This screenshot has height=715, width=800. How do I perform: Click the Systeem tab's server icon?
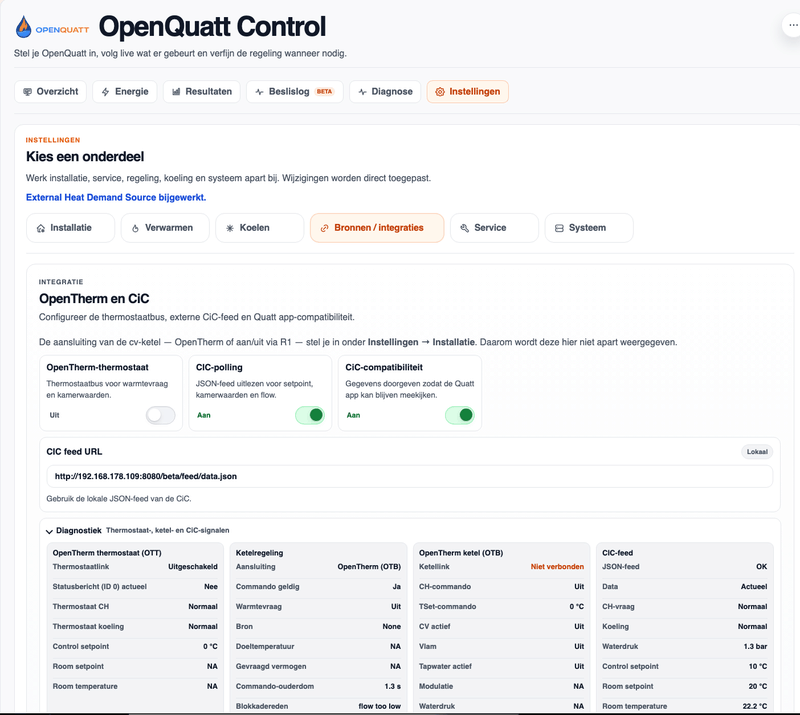coord(559,228)
